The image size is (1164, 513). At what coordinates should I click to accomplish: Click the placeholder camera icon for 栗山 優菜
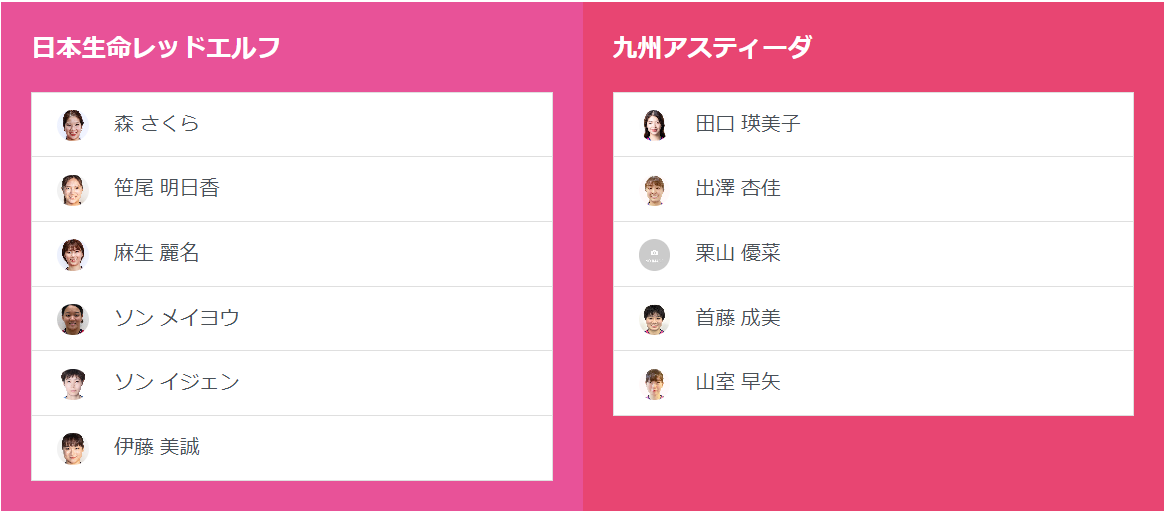(654, 254)
